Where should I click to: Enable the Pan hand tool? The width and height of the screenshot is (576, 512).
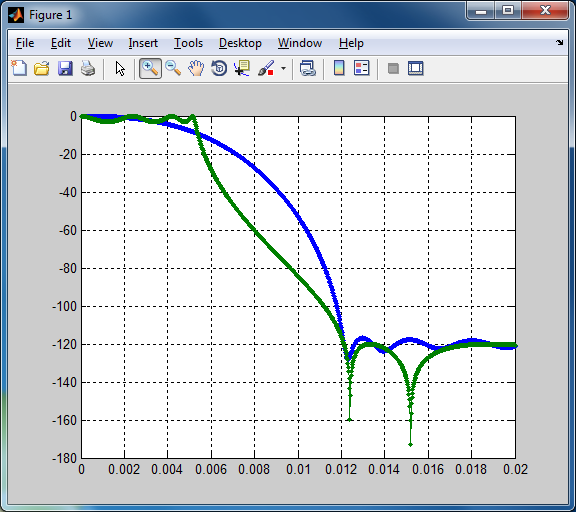tap(196, 68)
